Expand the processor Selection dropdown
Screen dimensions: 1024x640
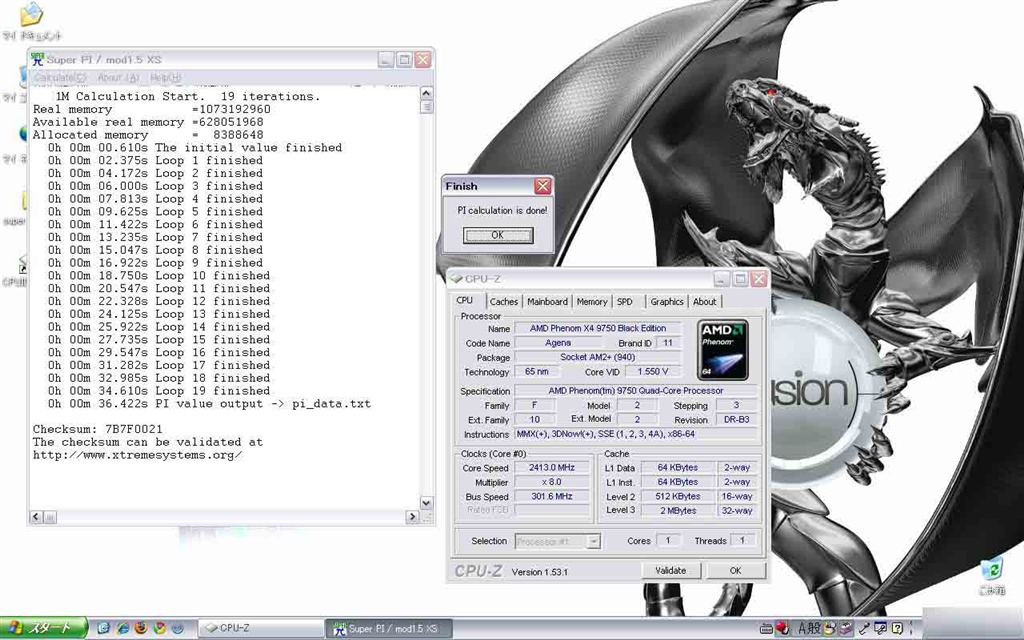click(x=593, y=541)
